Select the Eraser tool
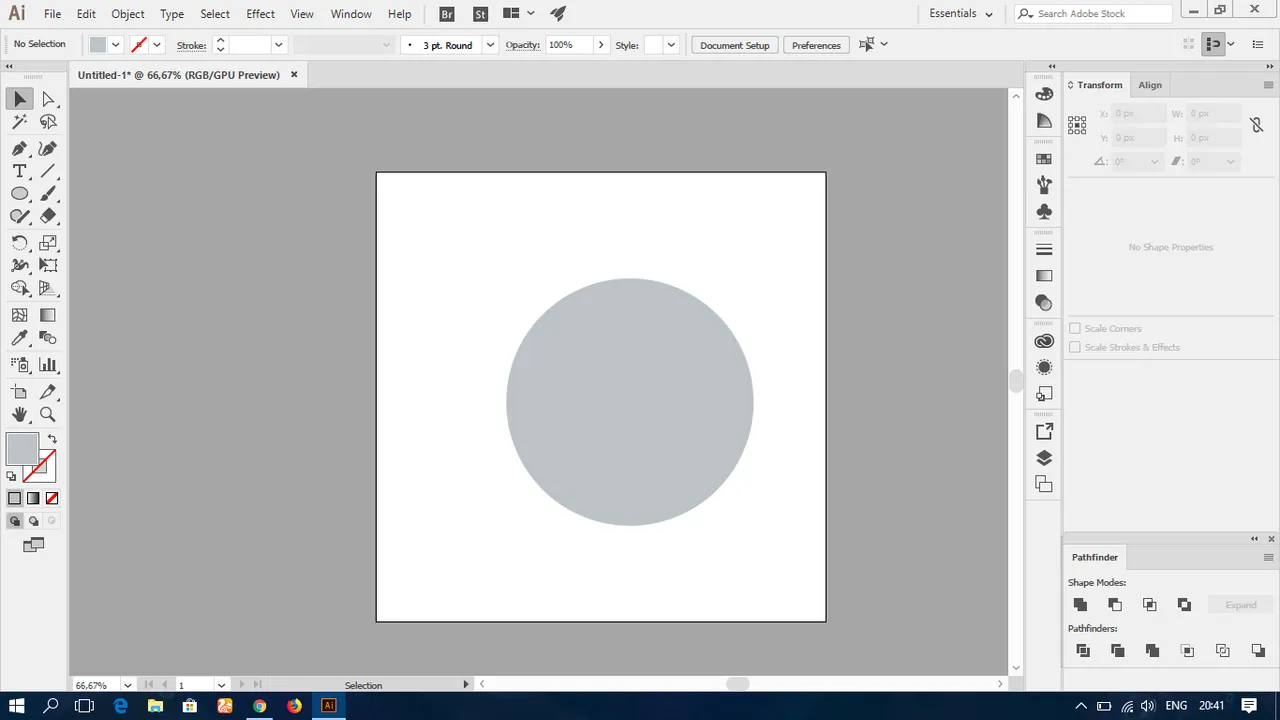This screenshot has height=720, width=1280. [x=48, y=216]
